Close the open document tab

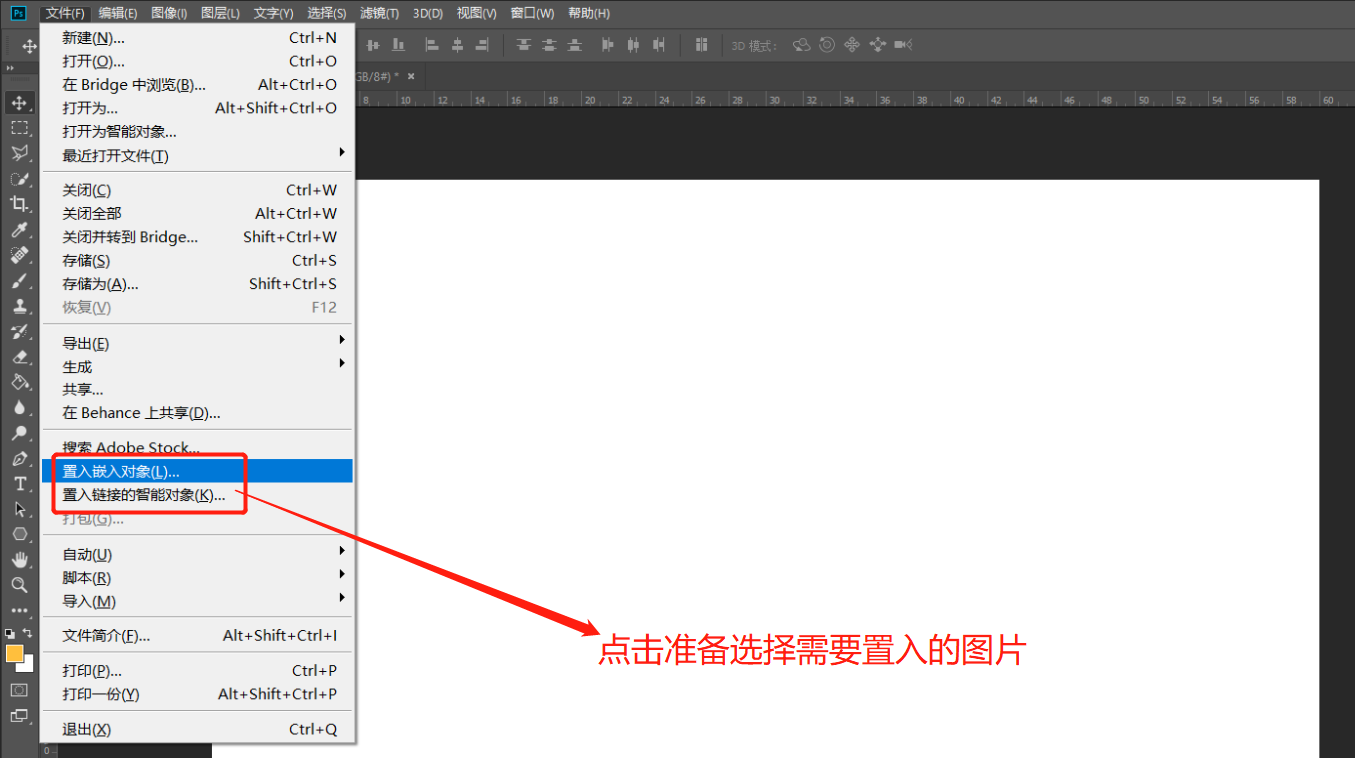tap(411, 76)
